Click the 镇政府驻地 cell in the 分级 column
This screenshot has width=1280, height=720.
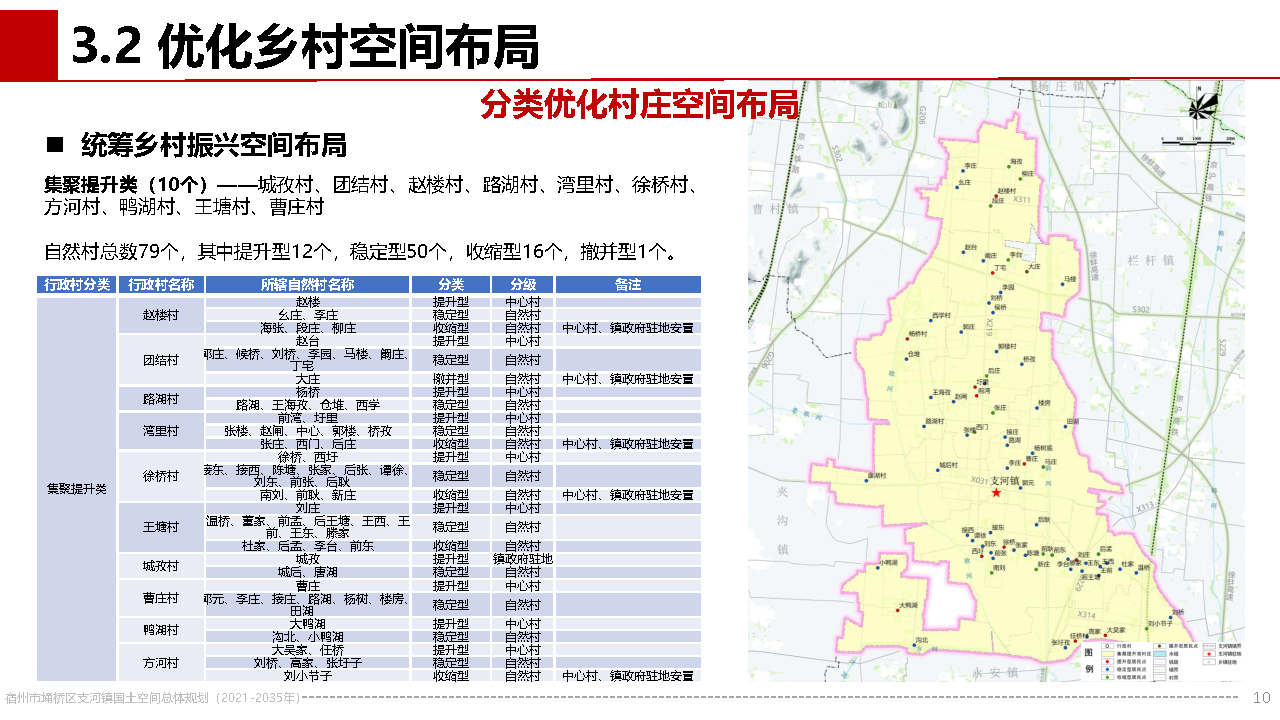point(522,559)
